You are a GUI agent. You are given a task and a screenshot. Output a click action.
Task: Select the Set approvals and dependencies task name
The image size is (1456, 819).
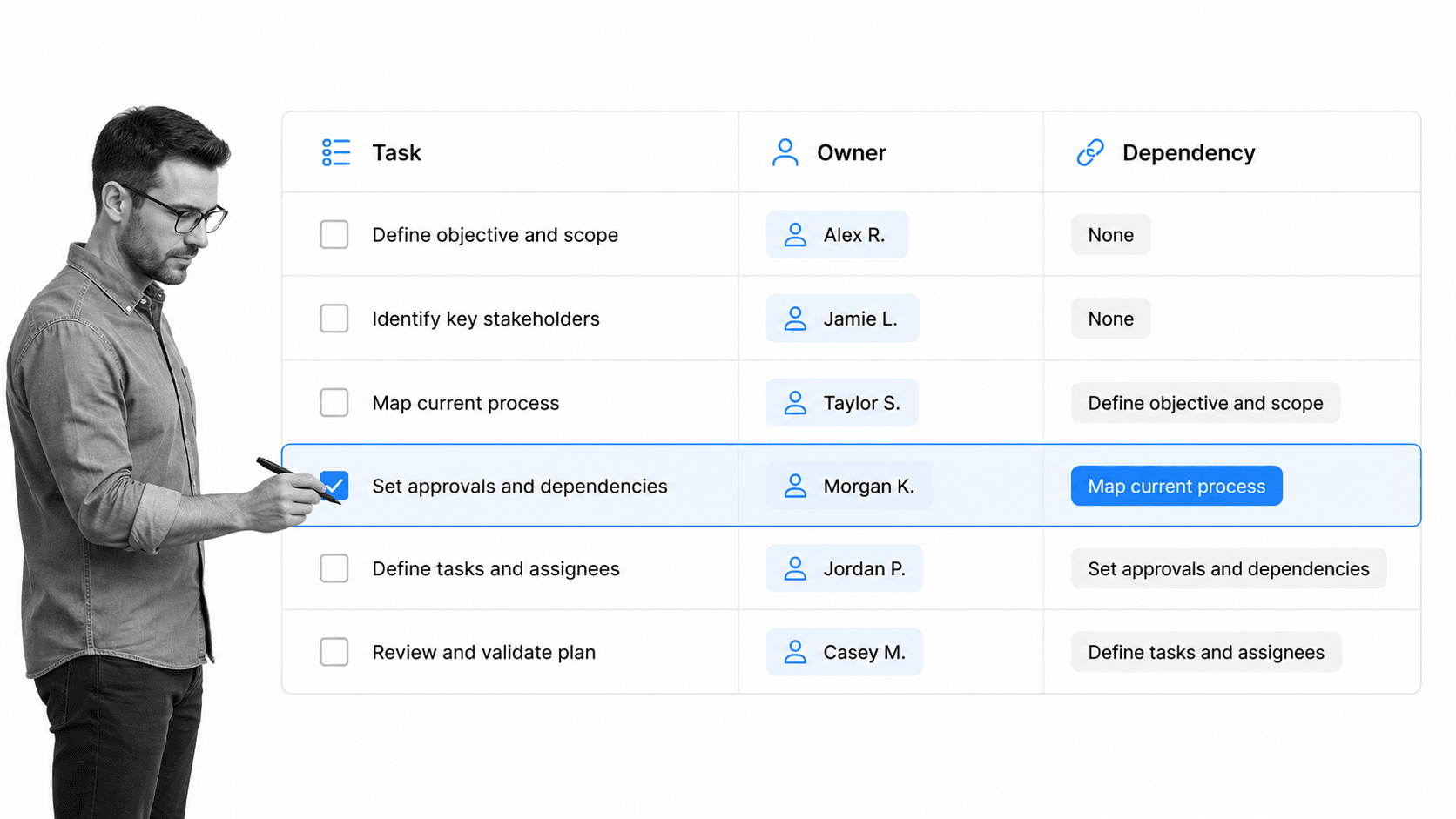520,487
